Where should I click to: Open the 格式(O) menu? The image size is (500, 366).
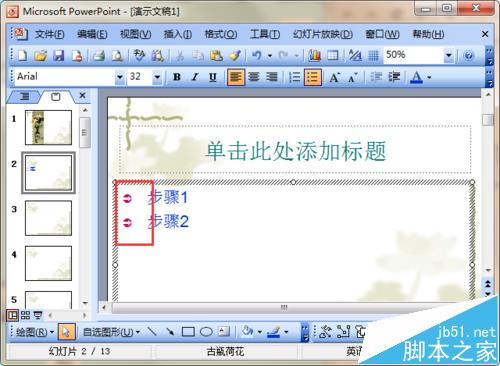click(221, 34)
